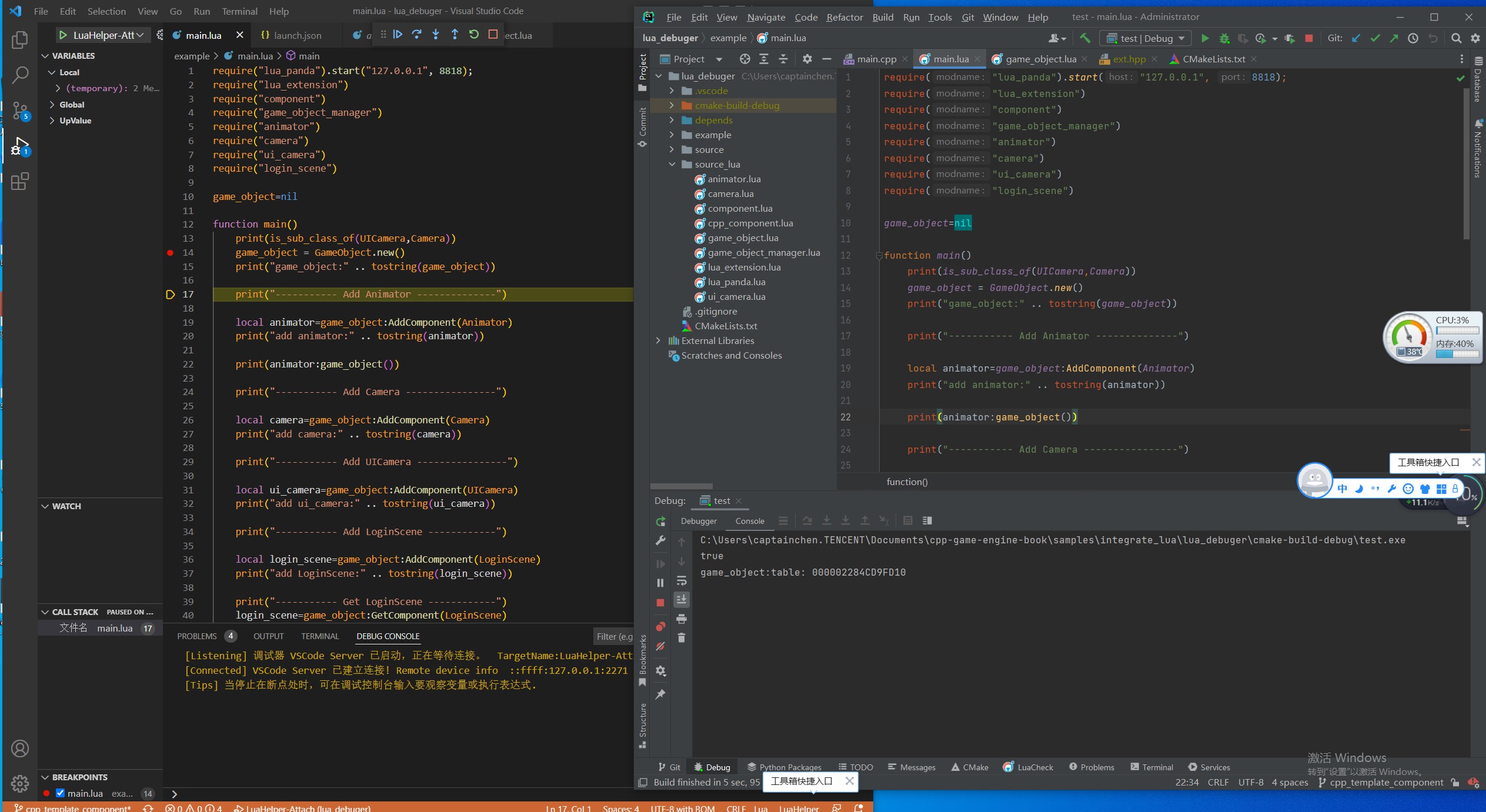This screenshot has height=812, width=1486.
Task: Click CLion Git update project arrow
Action: 1356,38
